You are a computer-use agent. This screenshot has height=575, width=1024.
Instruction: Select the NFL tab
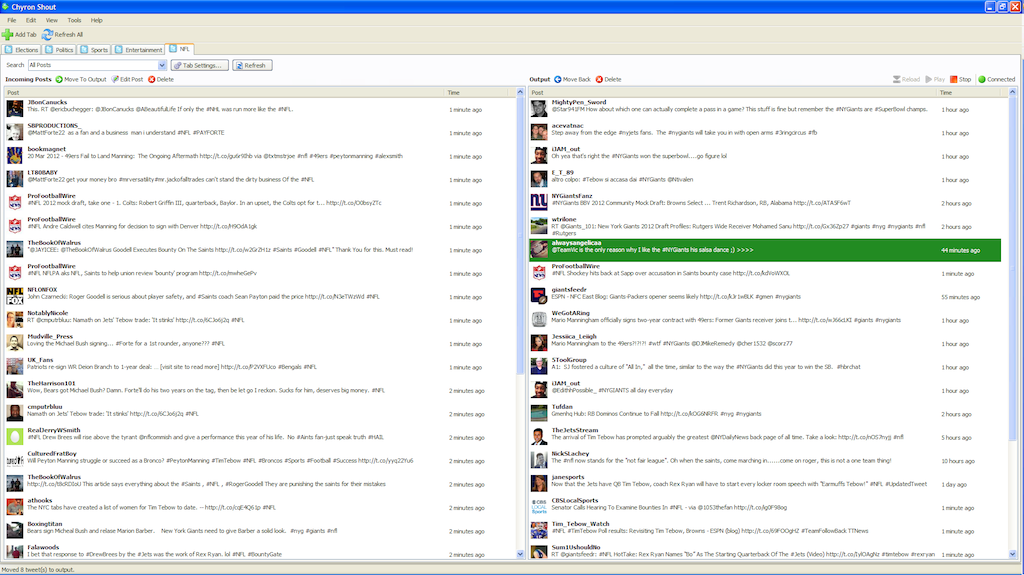pyautogui.click(x=180, y=49)
